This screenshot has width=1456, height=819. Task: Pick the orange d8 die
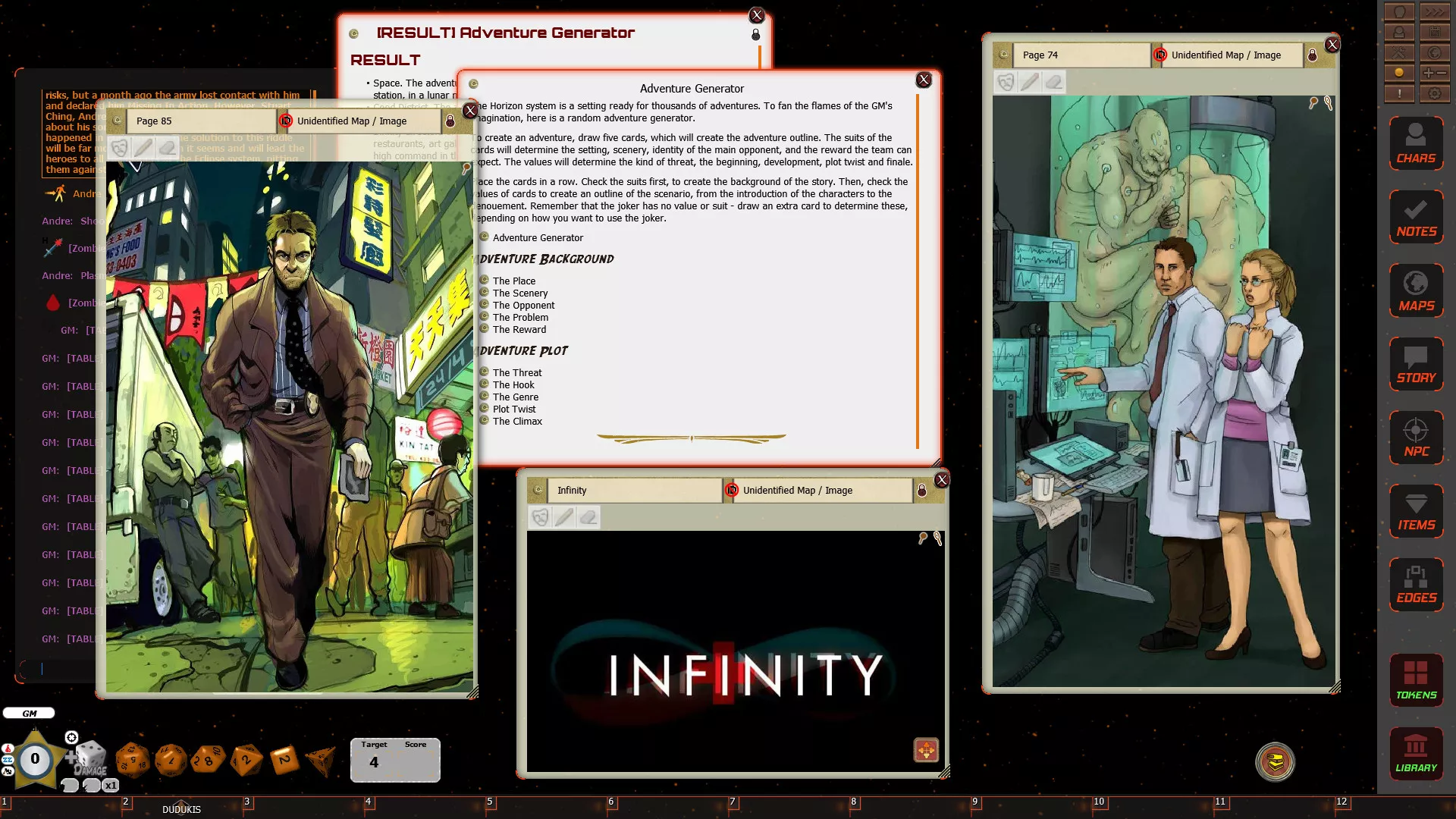[246, 760]
